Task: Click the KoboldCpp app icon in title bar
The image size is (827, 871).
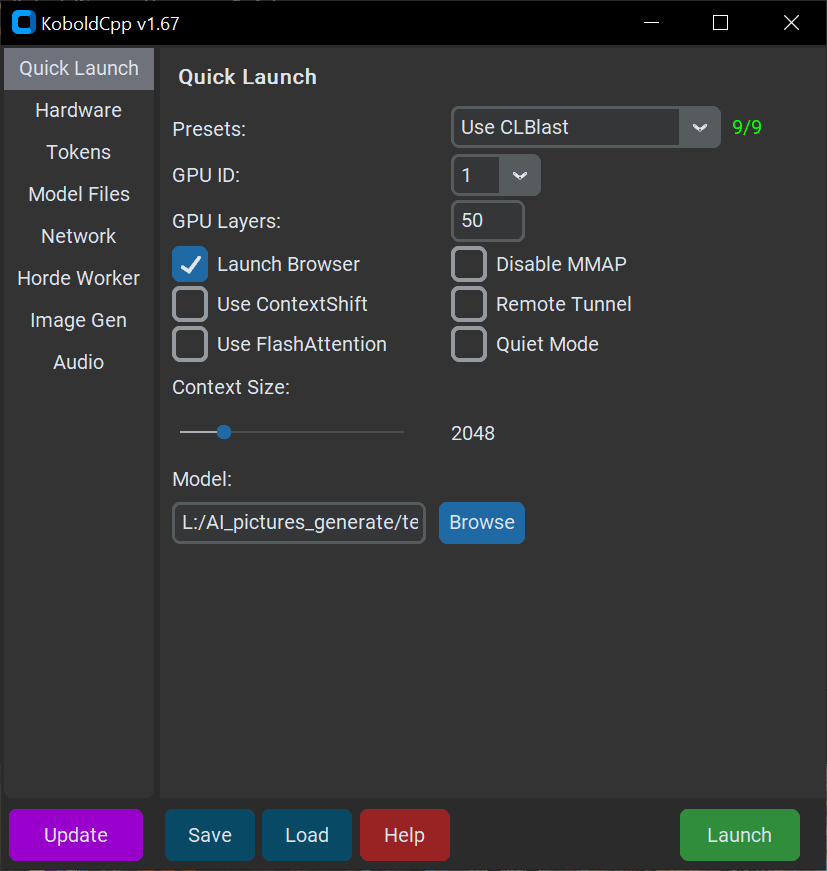Action: [x=23, y=23]
